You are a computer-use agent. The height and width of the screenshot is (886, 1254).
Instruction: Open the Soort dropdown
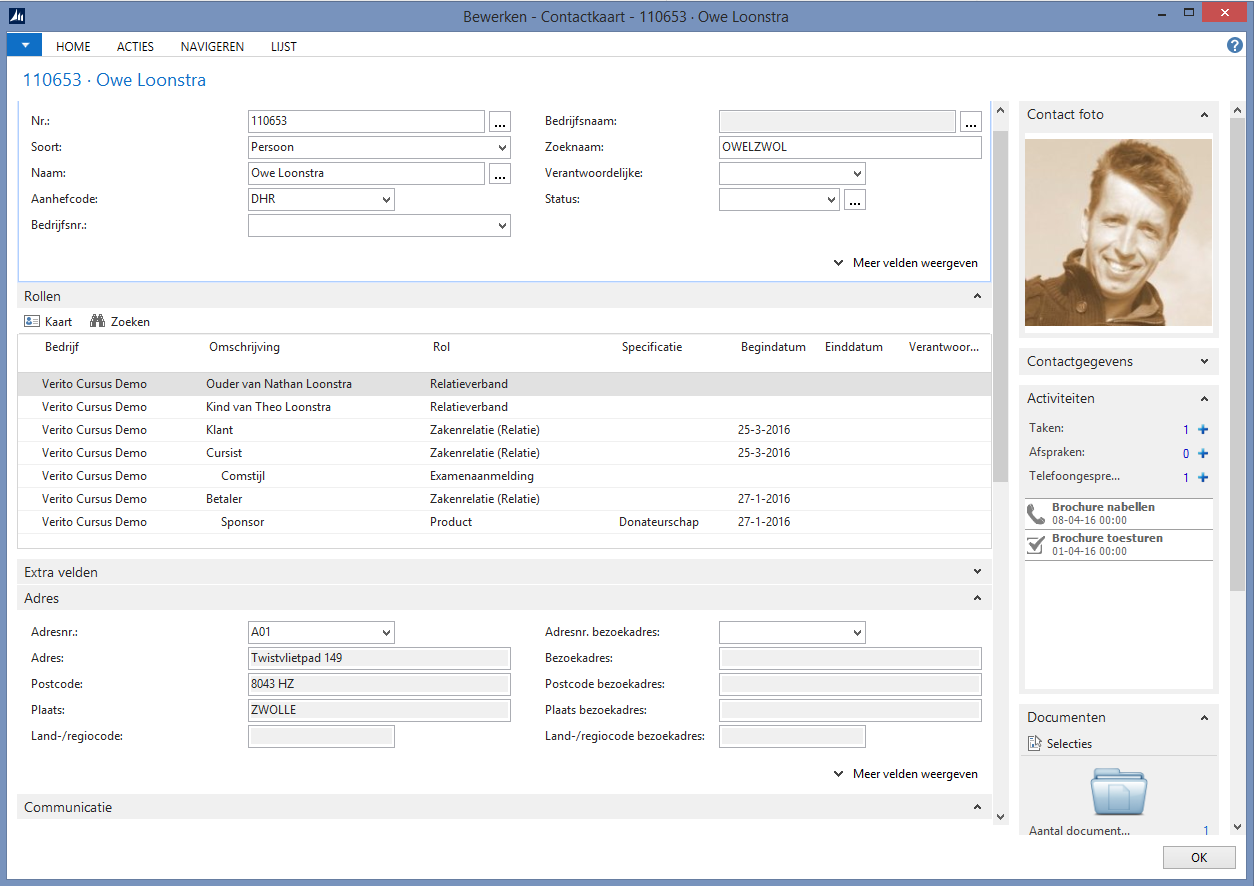tap(502, 148)
